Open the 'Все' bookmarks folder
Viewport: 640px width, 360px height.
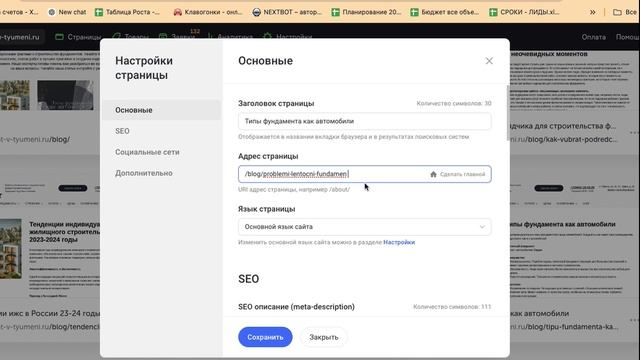[626, 12]
